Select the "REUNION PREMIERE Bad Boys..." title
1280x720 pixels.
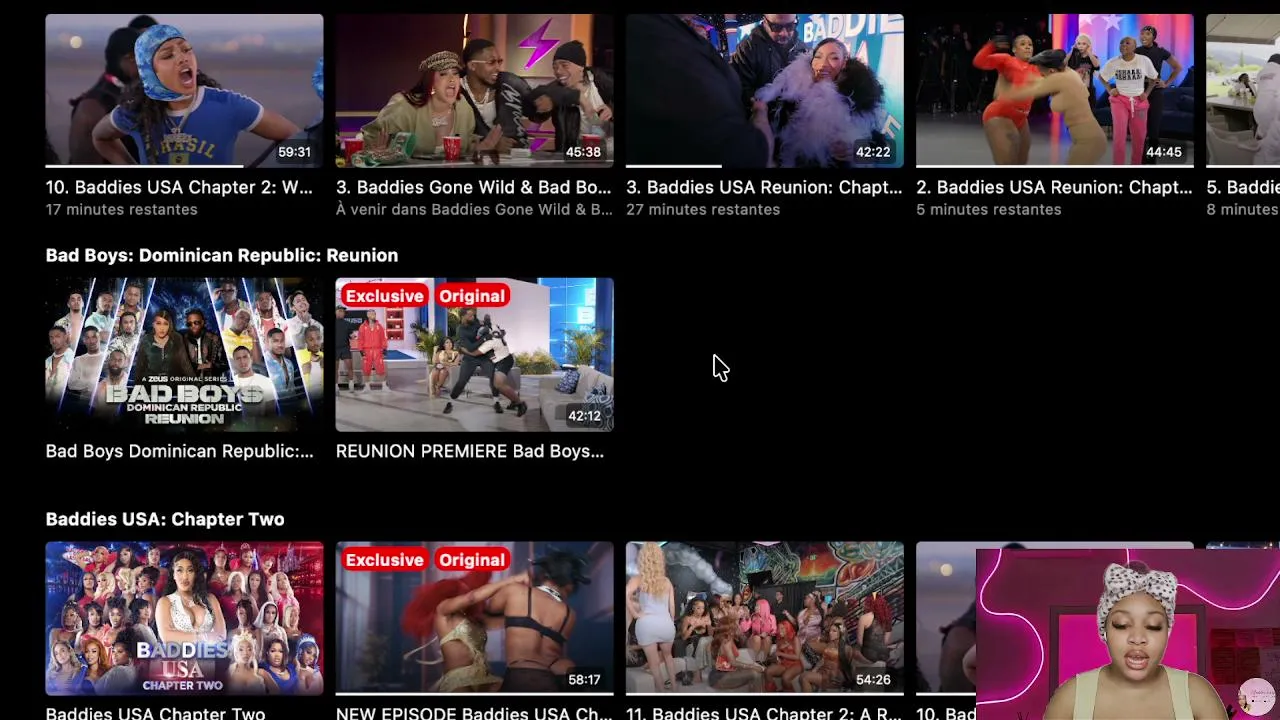(x=470, y=451)
